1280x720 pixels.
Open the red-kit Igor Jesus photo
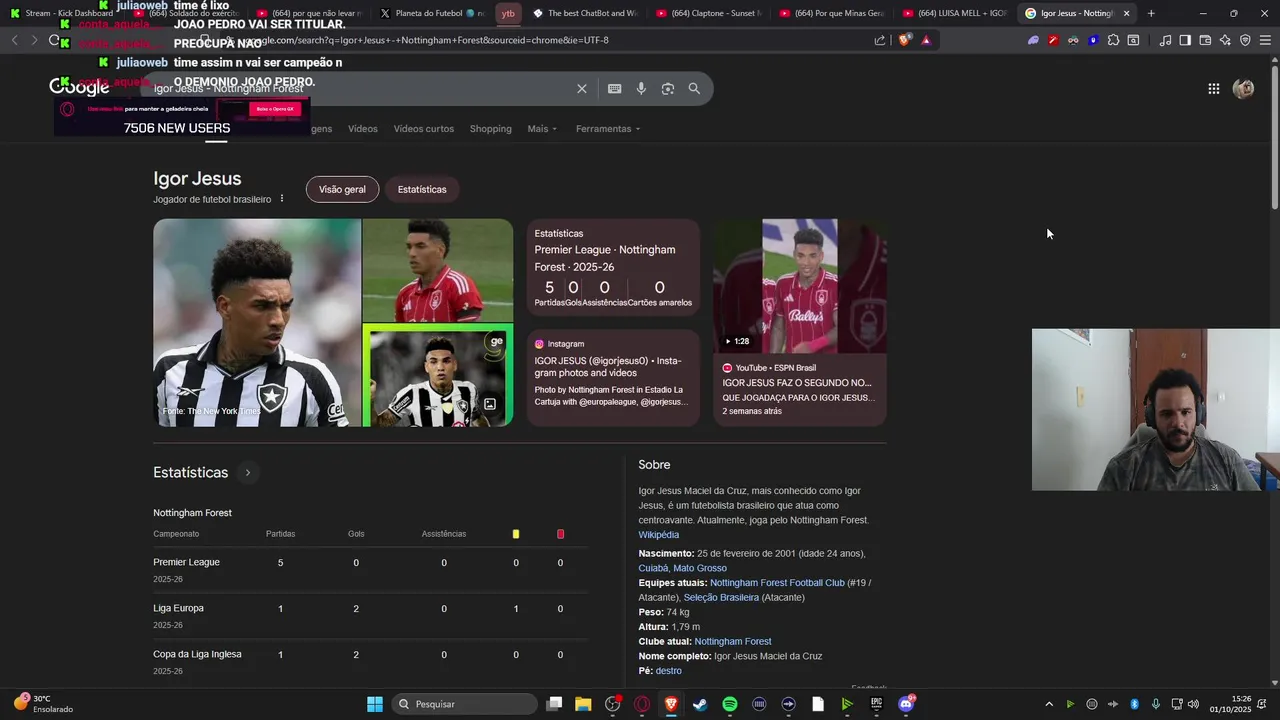coord(438,270)
